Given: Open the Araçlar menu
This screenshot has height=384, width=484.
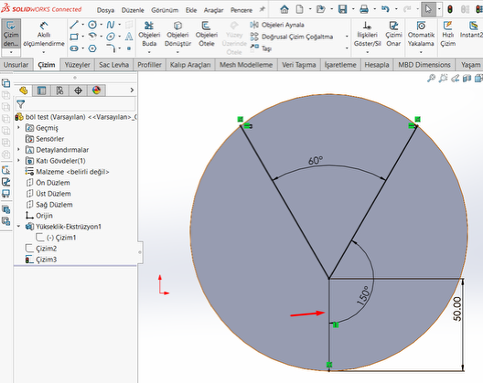Looking at the screenshot, I should 214,10.
